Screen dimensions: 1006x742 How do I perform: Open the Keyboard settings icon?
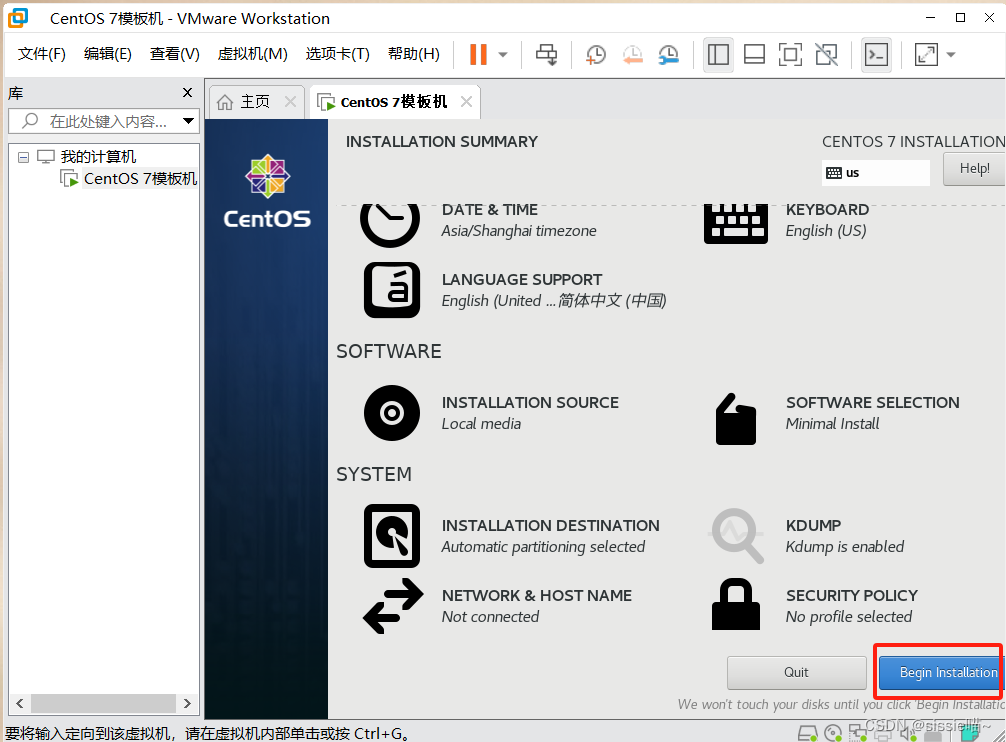click(x=736, y=224)
